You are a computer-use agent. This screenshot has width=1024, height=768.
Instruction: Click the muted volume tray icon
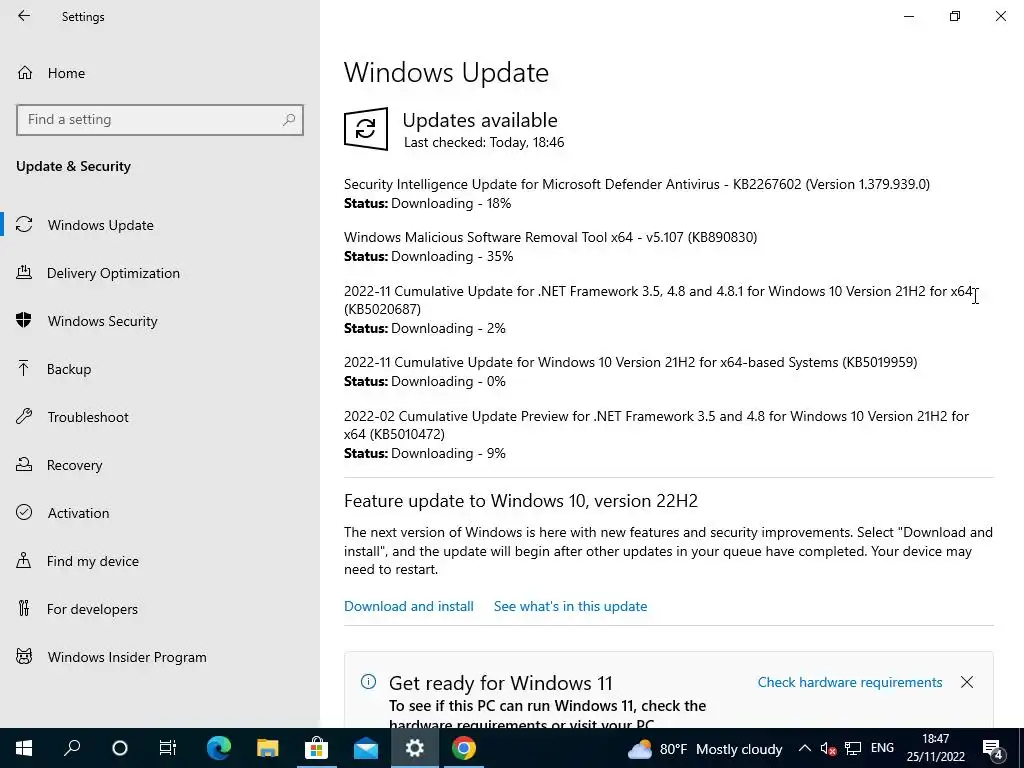(x=828, y=748)
